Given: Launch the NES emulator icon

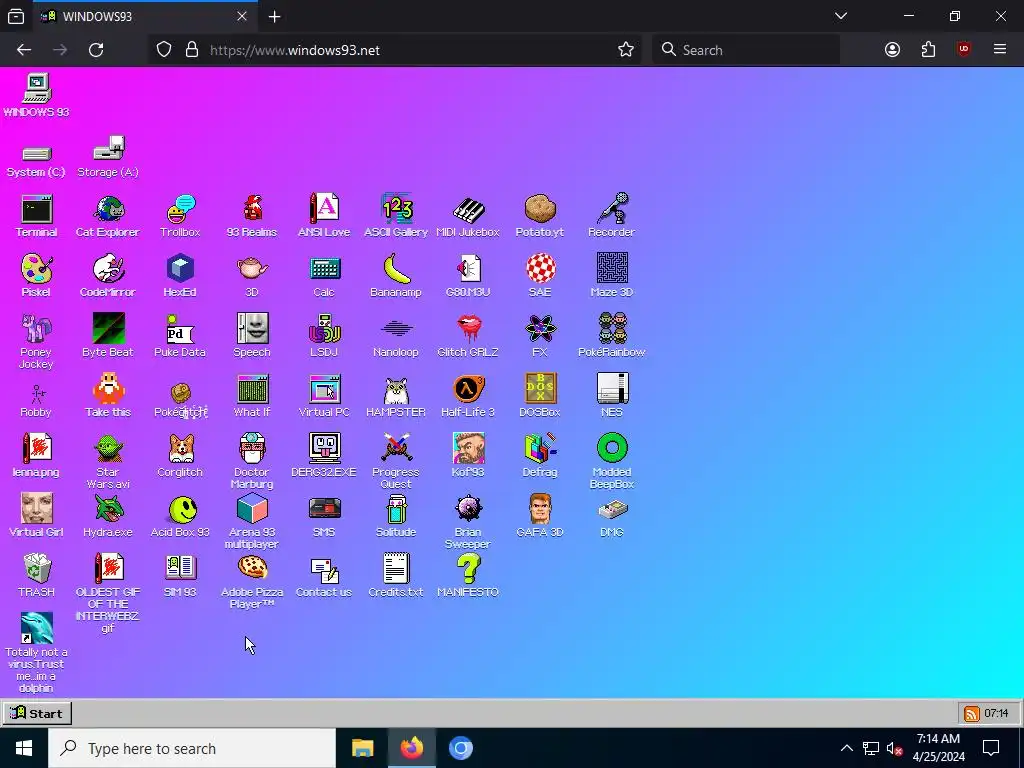Looking at the screenshot, I should (611, 396).
